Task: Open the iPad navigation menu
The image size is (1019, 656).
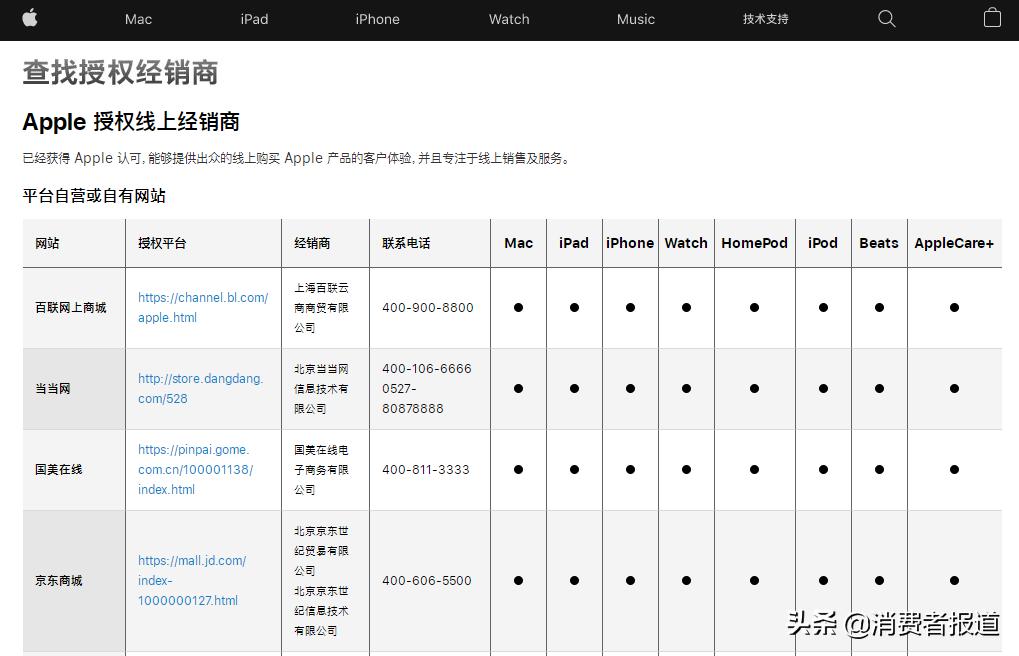Action: click(254, 19)
